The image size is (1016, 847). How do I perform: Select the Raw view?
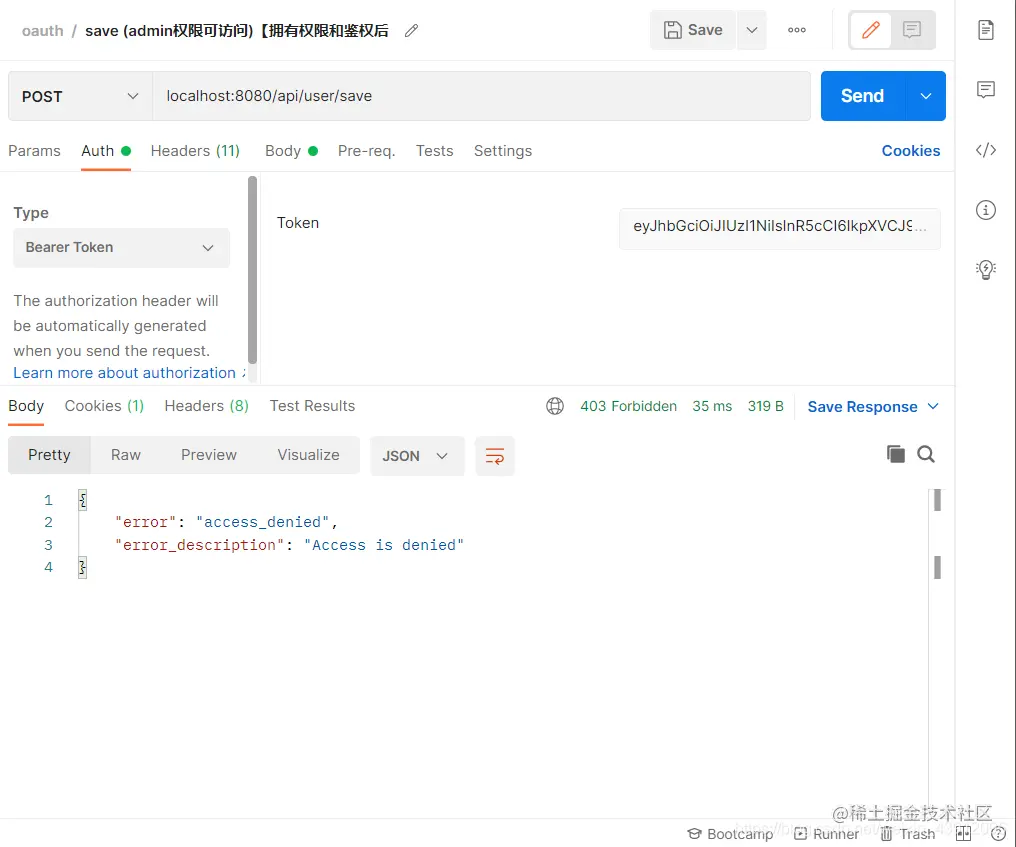click(126, 455)
